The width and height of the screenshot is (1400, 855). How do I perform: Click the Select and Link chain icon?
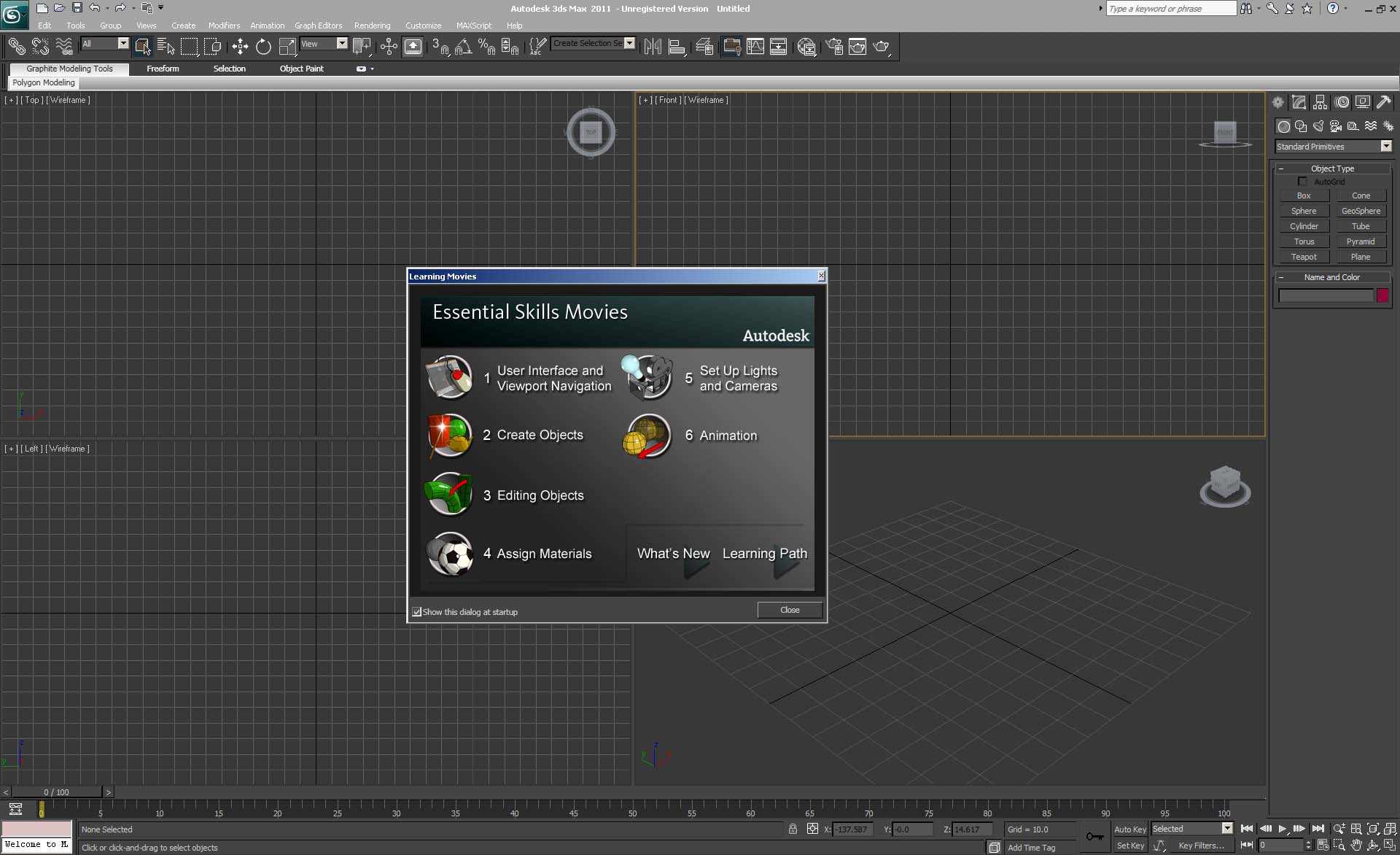point(17,47)
